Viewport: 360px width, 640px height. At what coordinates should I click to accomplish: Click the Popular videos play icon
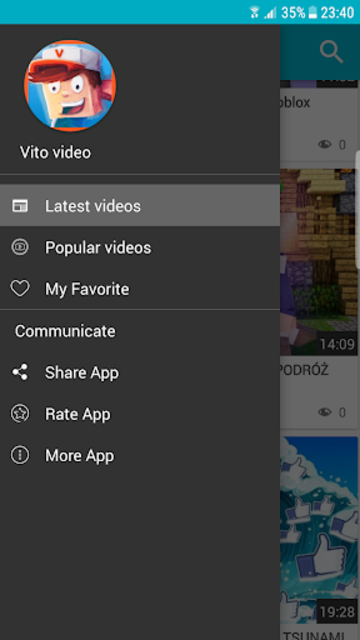20,247
